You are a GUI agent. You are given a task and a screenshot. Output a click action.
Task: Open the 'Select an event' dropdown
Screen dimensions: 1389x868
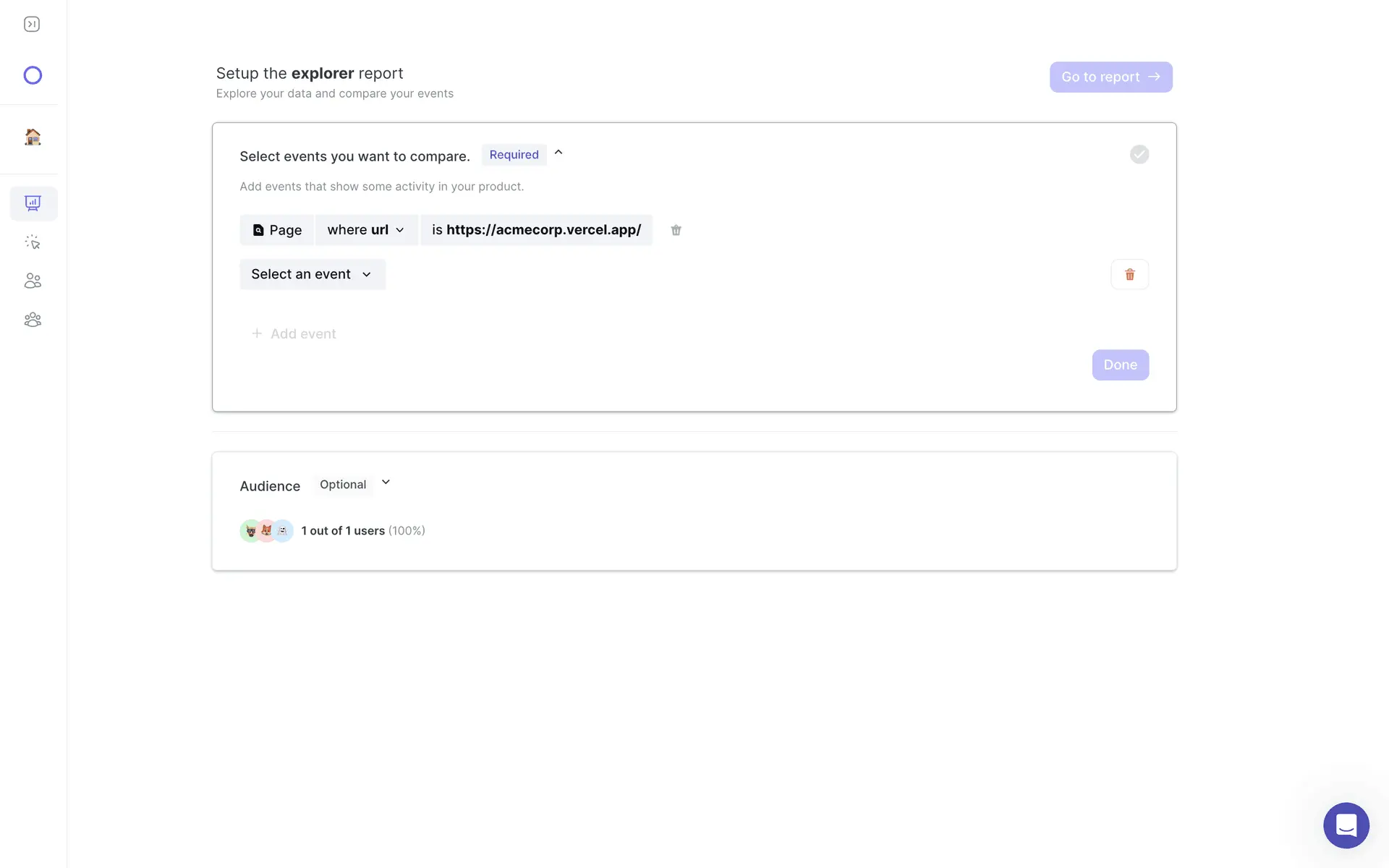click(x=313, y=274)
